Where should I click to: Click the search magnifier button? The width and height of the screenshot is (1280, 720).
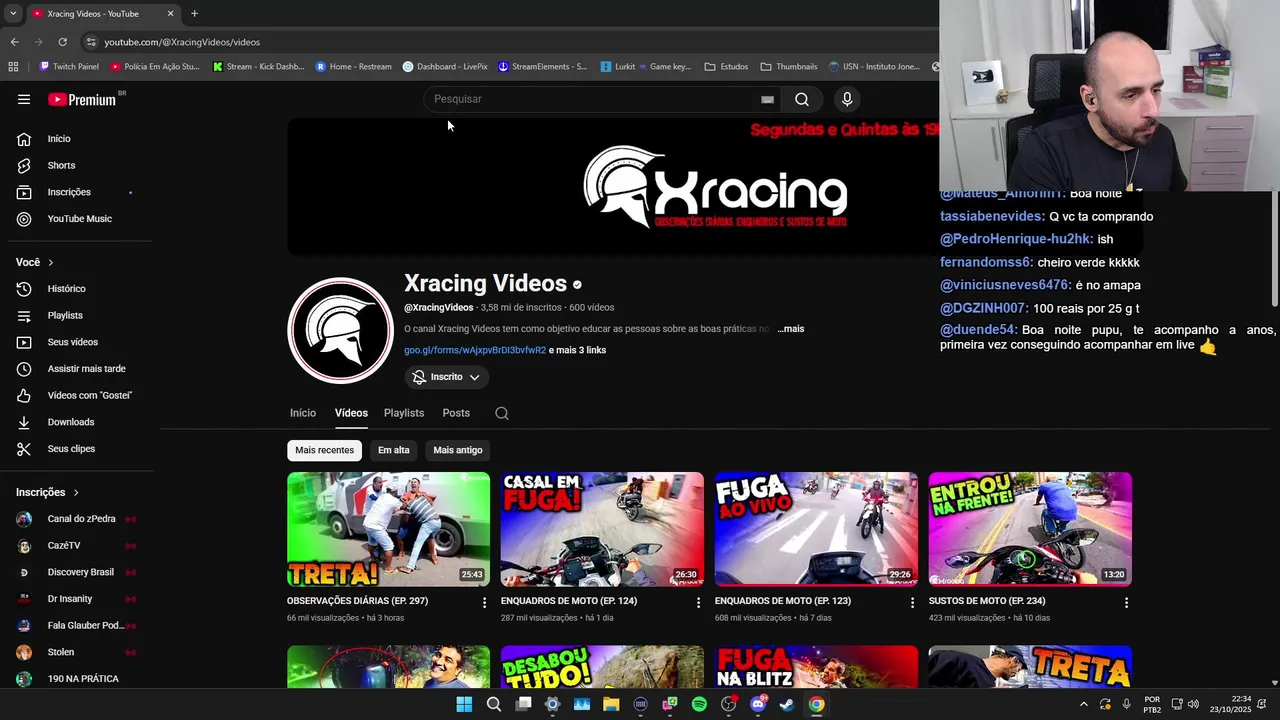coord(802,99)
